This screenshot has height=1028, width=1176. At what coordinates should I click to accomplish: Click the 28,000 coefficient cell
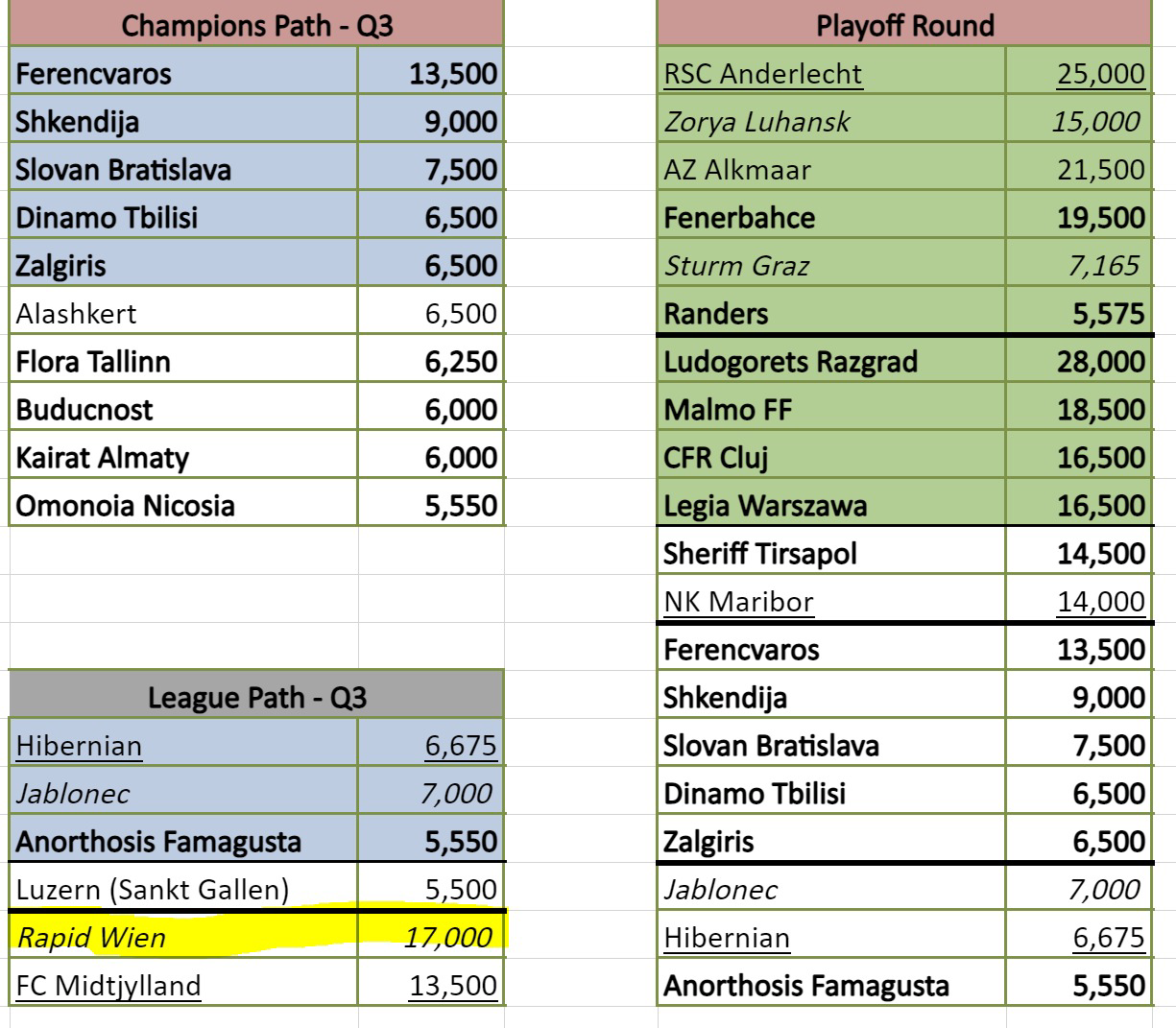1079,361
